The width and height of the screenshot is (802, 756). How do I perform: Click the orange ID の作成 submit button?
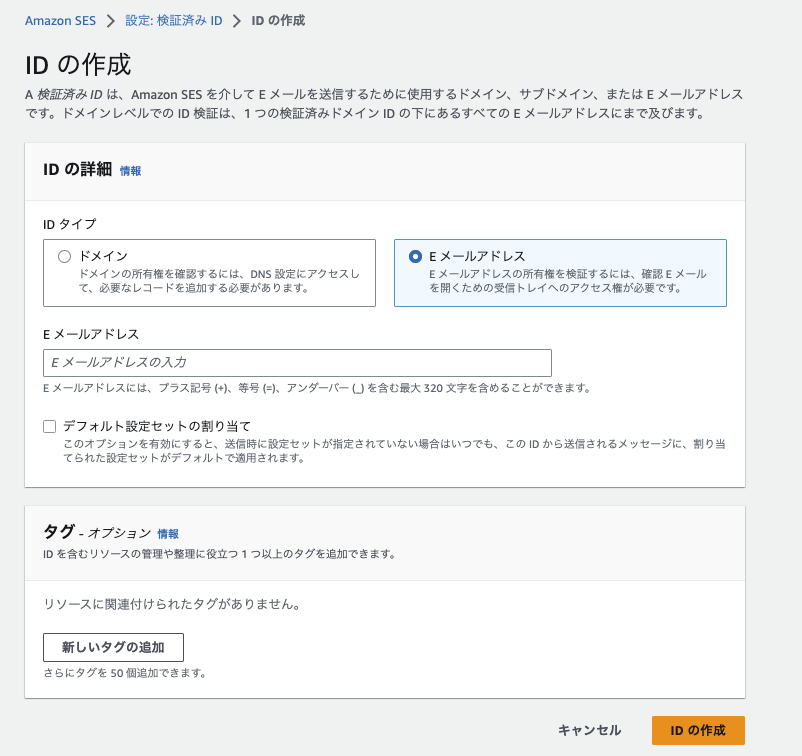pyautogui.click(x=697, y=730)
